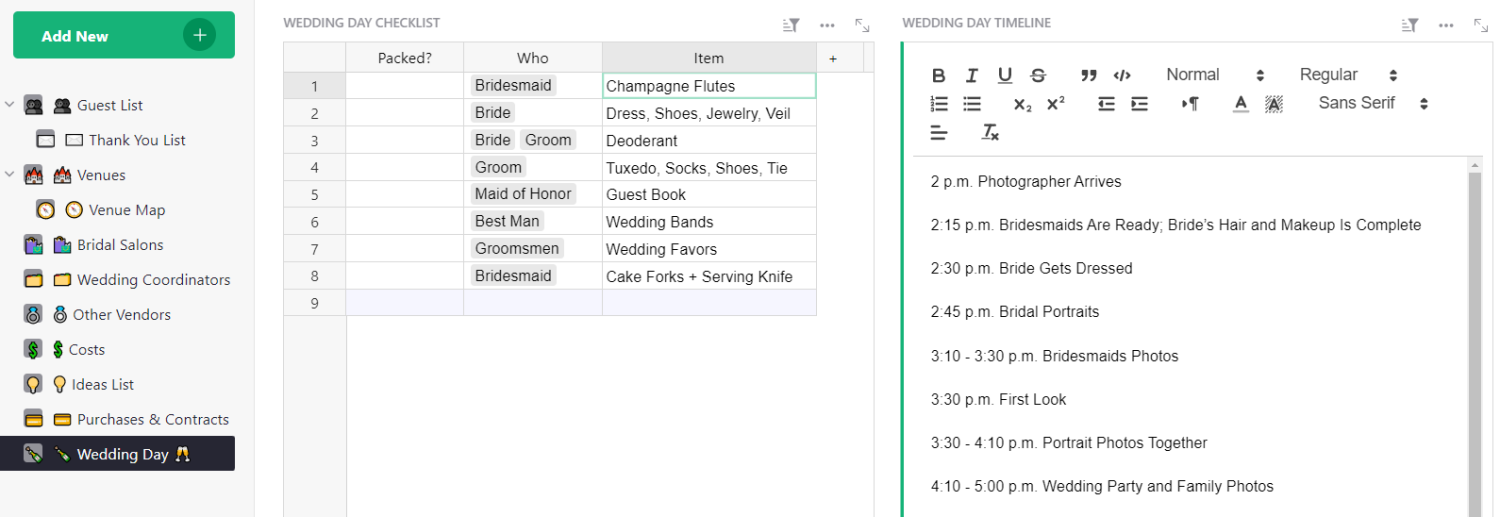Switch text direction to right-to-left
This screenshot has width=1500, height=517.
point(1190,103)
